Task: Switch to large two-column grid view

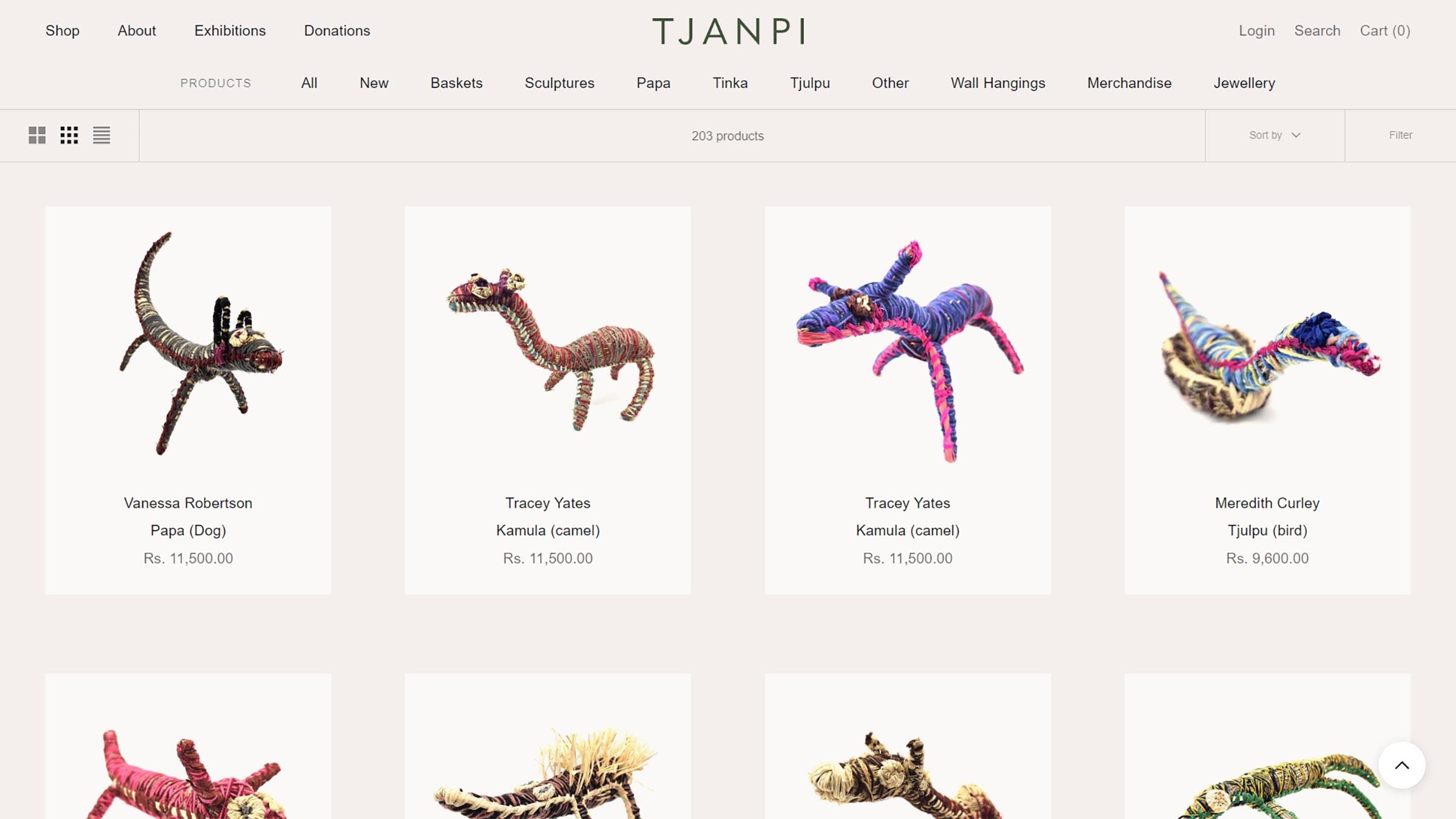Action: [37, 135]
